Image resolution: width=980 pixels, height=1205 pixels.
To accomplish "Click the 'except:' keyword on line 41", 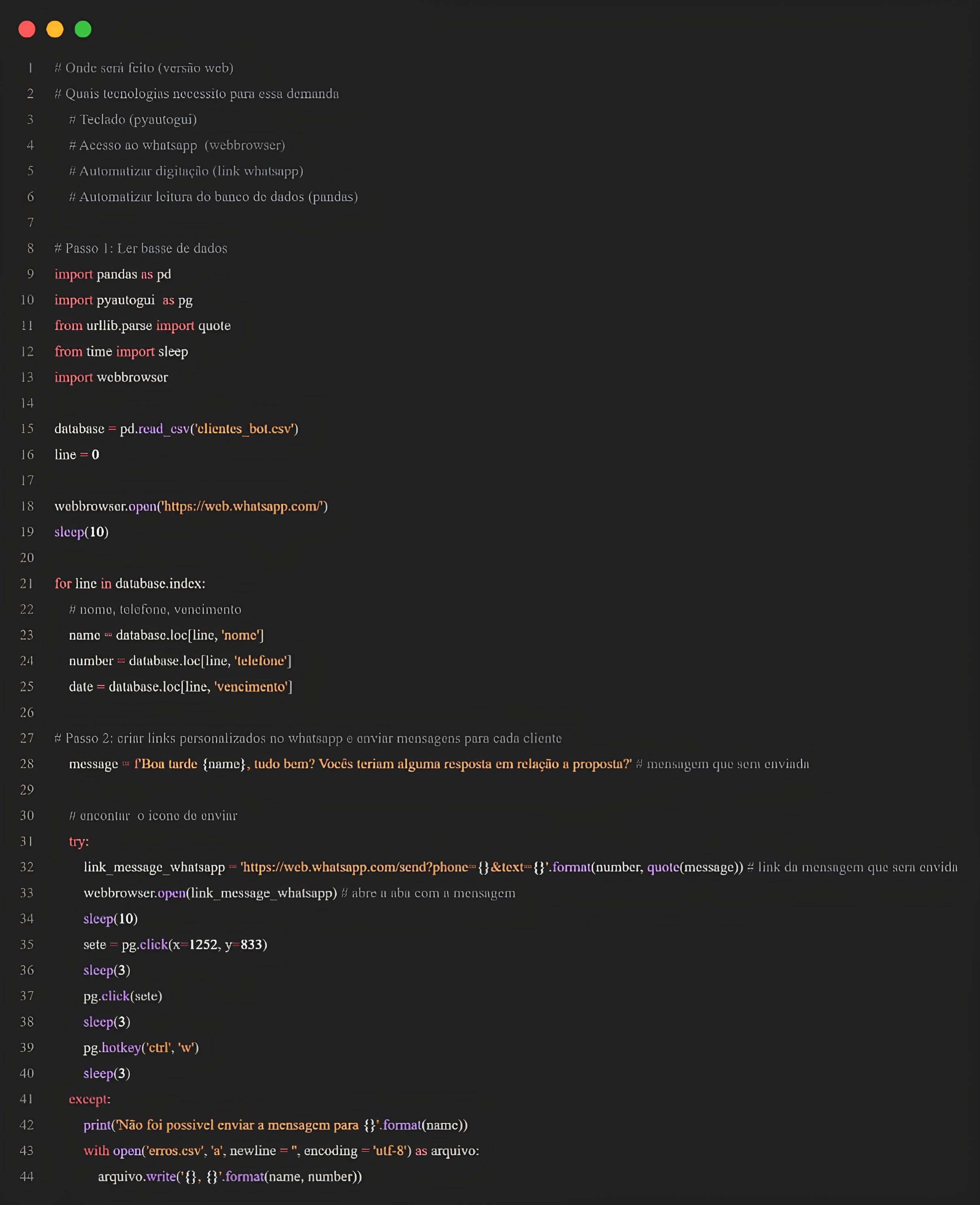I will pos(89,1099).
